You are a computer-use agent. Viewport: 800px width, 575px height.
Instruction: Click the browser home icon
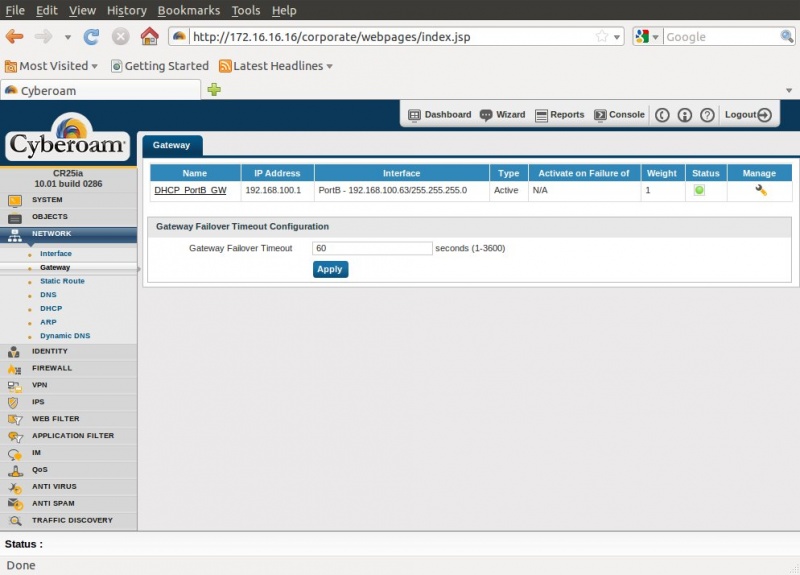coord(149,37)
